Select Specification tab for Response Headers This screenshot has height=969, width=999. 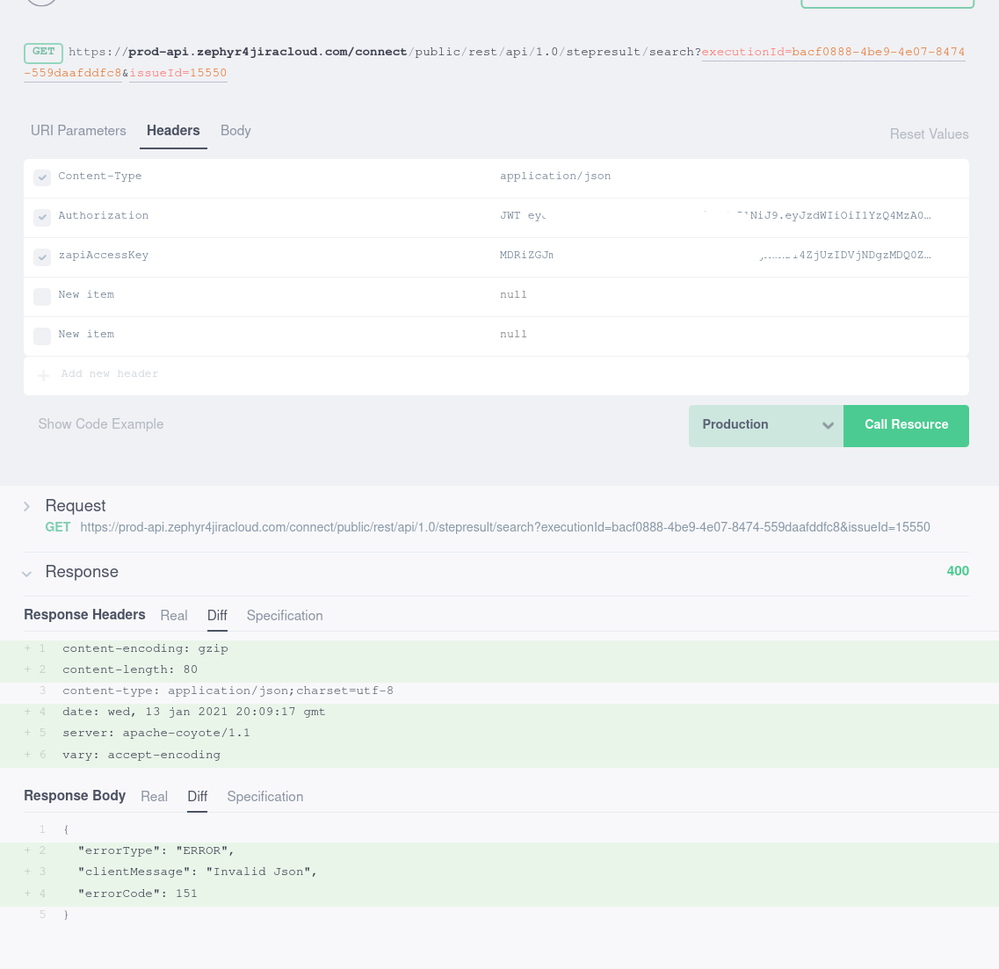(284, 616)
